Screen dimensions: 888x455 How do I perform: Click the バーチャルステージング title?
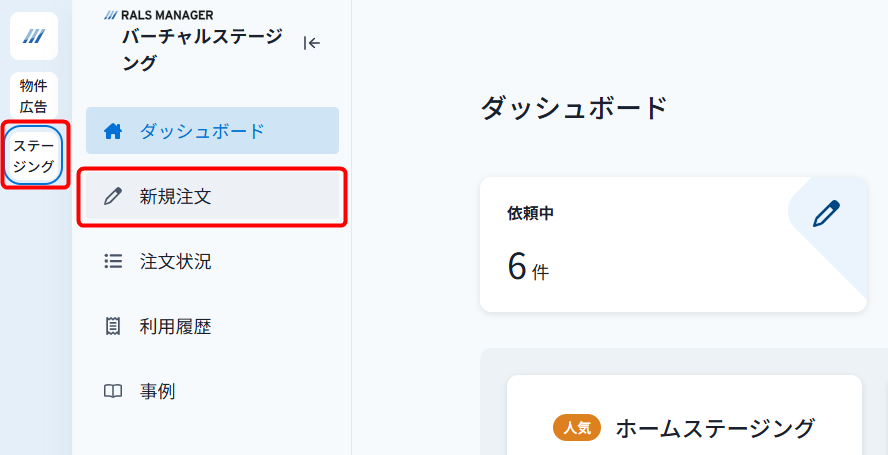coord(202,50)
